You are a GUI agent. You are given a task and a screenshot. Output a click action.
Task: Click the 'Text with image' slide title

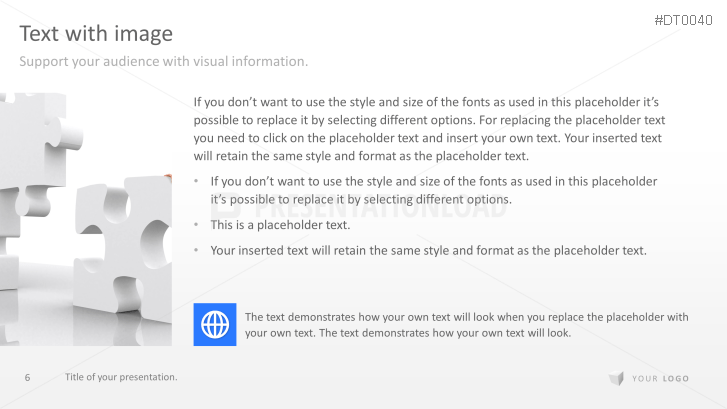coord(96,34)
